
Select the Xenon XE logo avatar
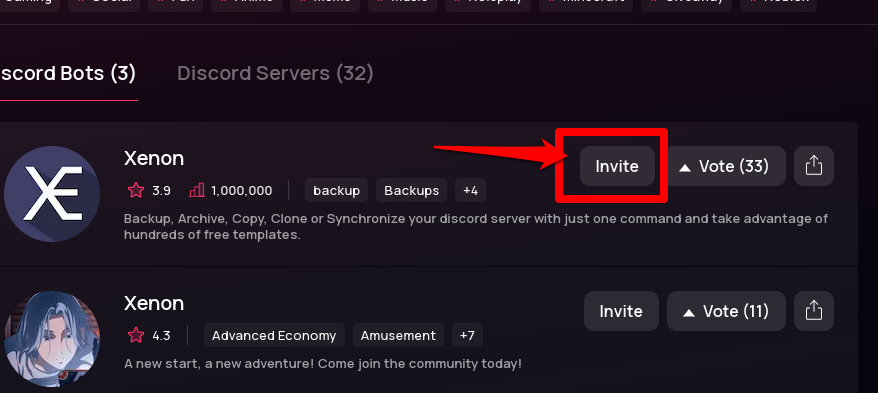click(52, 194)
